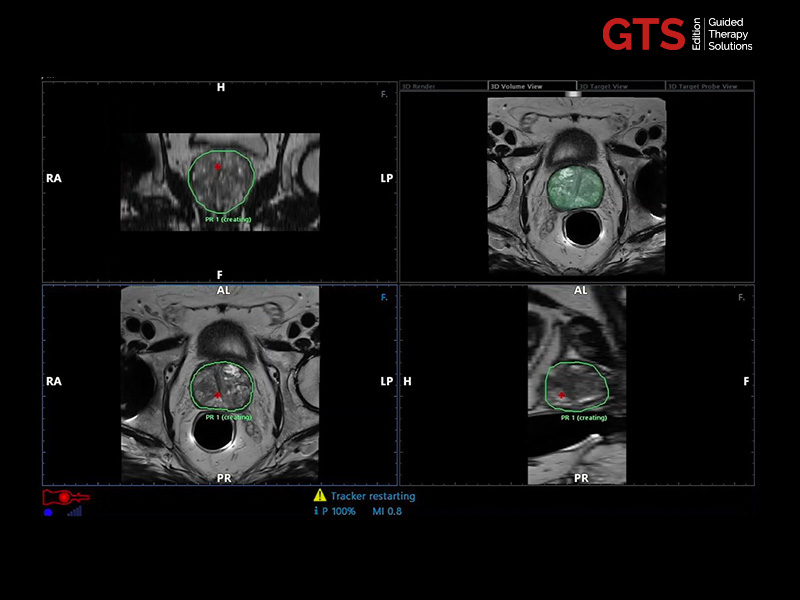Click the red target marker in coronal view
The width and height of the screenshot is (800, 600).
click(x=218, y=166)
